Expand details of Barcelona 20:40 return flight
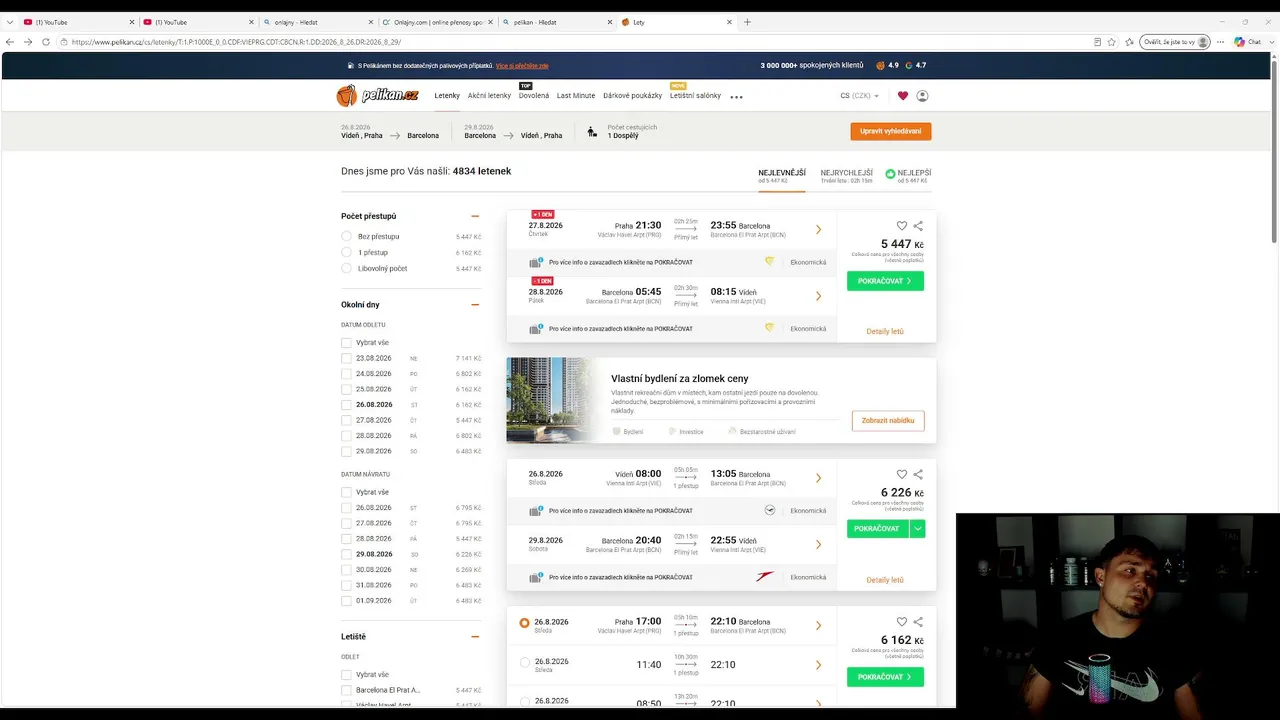The width and height of the screenshot is (1280, 720). [818, 545]
